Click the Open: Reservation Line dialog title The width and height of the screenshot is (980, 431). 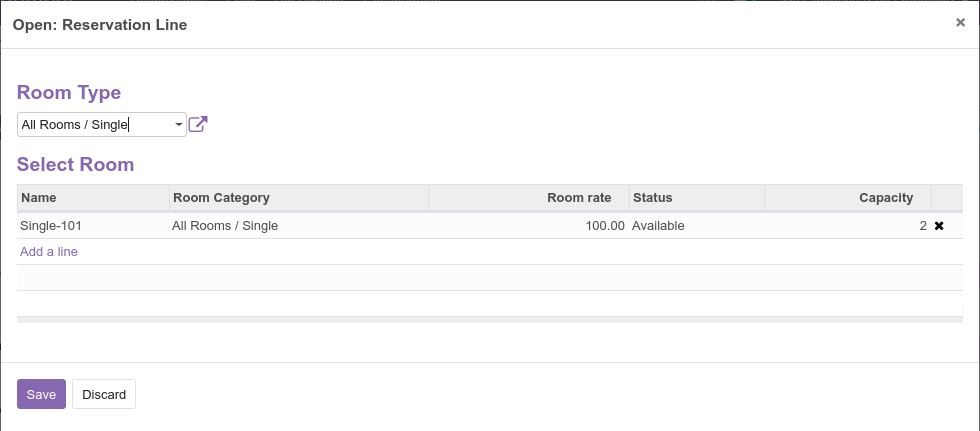tap(100, 25)
